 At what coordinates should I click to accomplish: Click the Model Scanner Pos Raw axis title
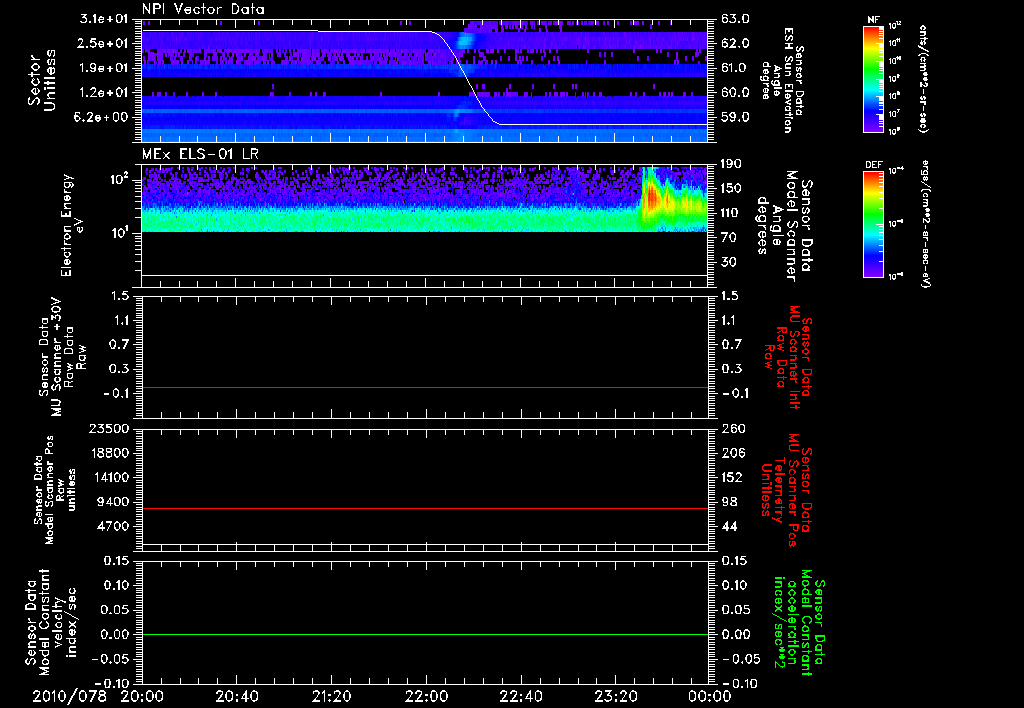(55, 490)
